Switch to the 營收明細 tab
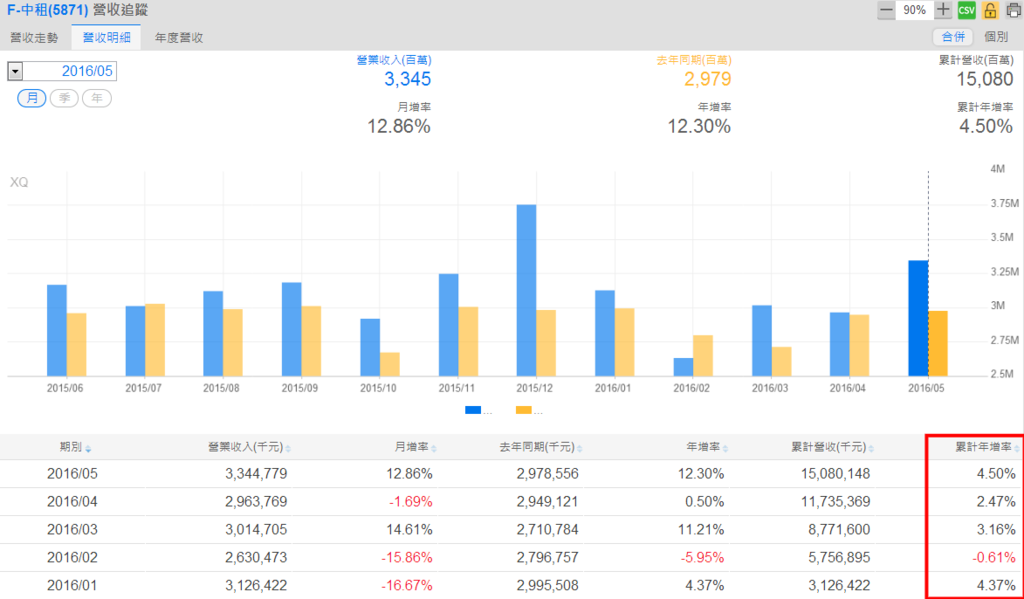 click(106, 38)
